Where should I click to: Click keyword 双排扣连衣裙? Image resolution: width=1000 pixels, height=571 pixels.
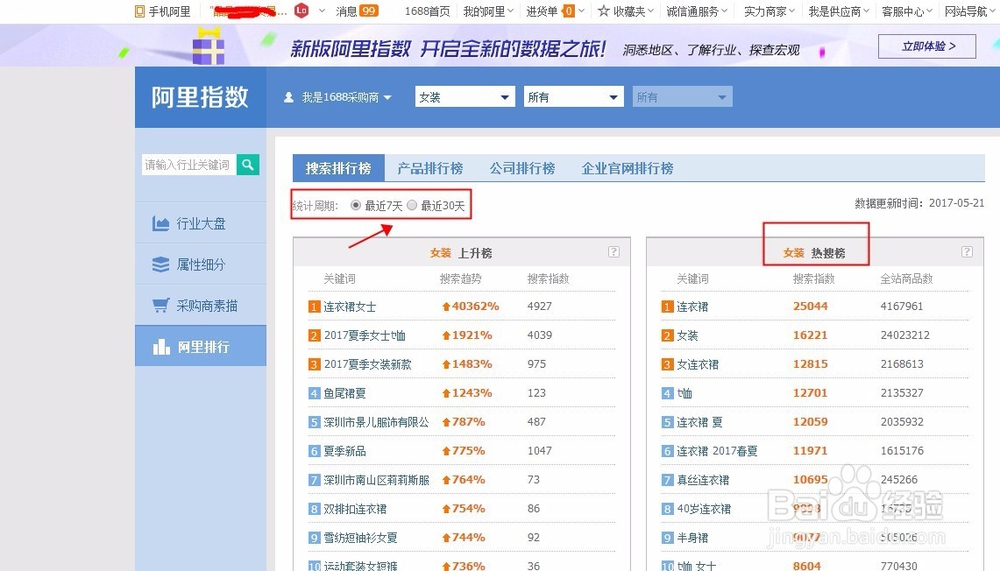(x=355, y=509)
